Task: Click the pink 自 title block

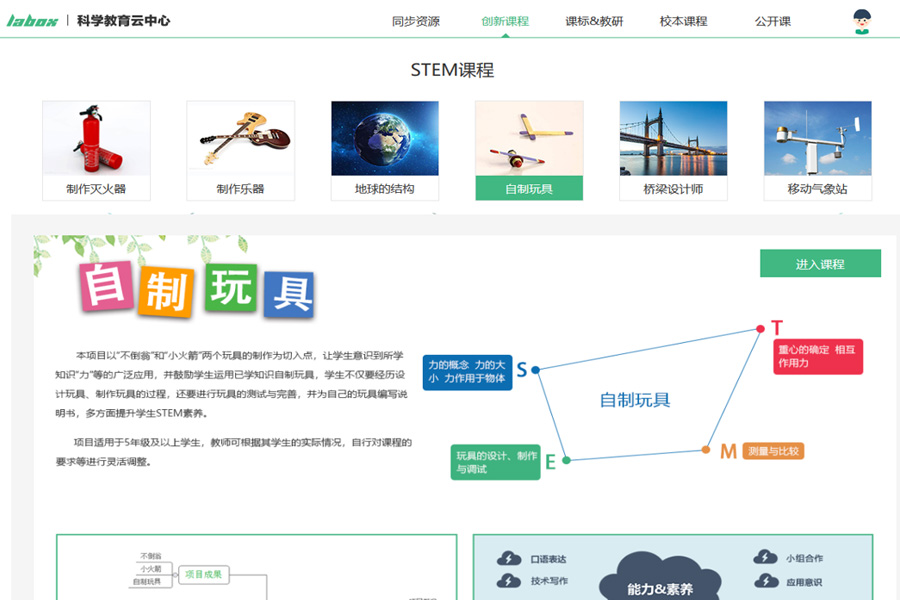Action: pyautogui.click(x=106, y=285)
